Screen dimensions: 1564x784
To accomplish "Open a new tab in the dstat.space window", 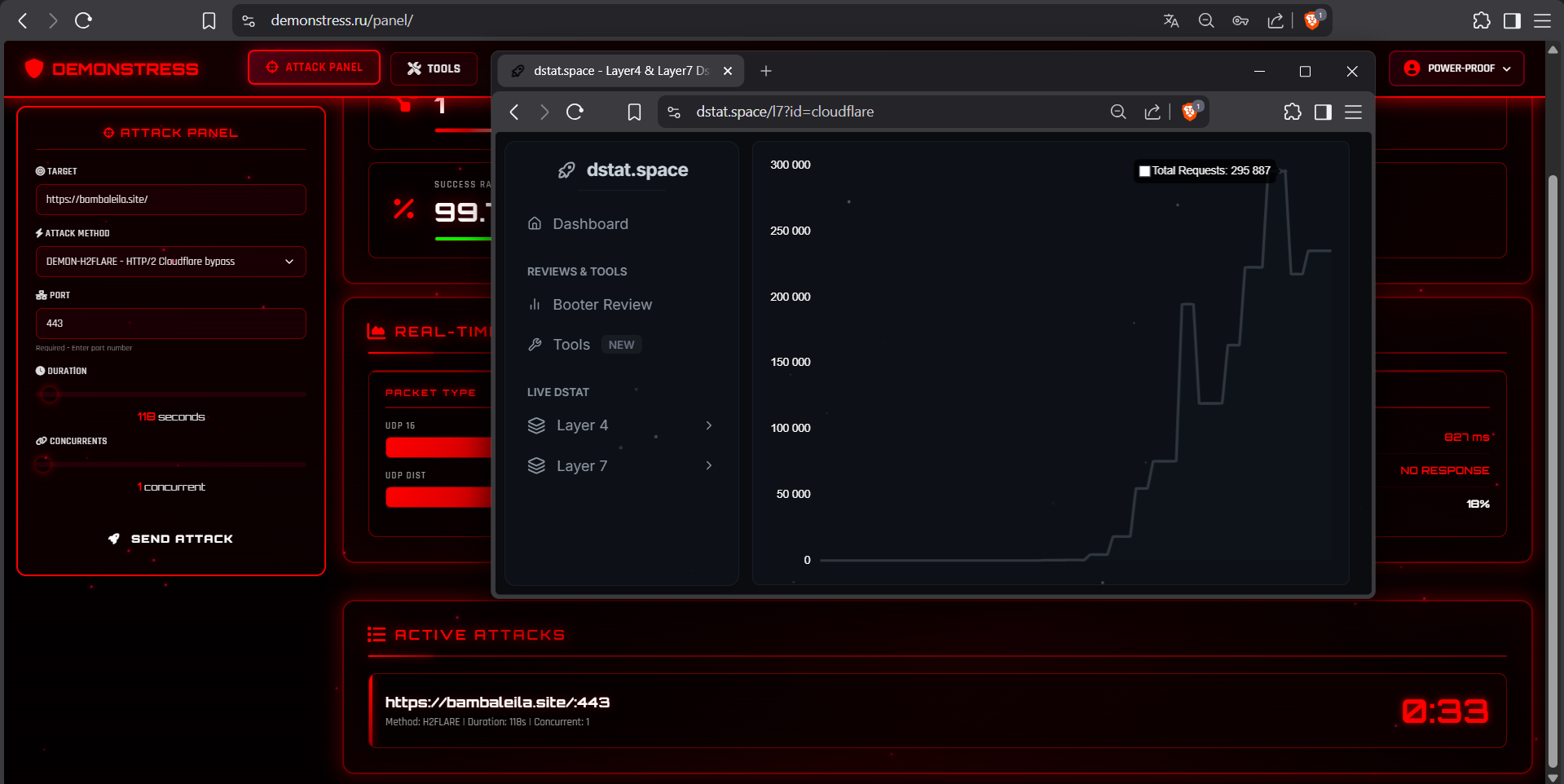I will [765, 71].
